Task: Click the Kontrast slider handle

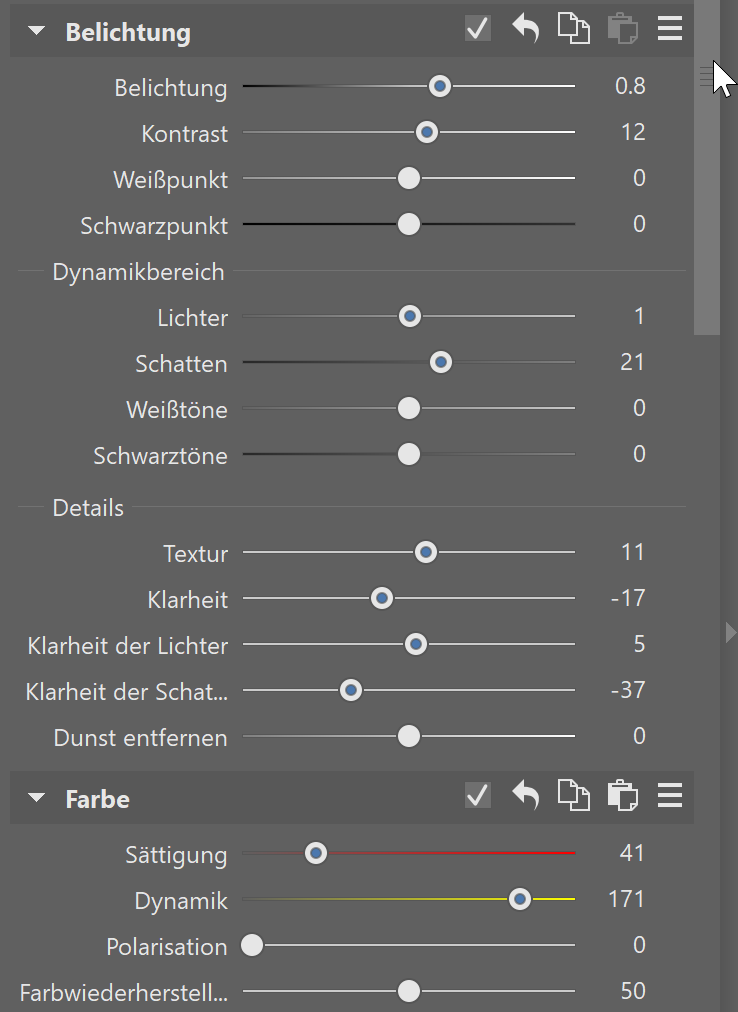Action: click(426, 132)
